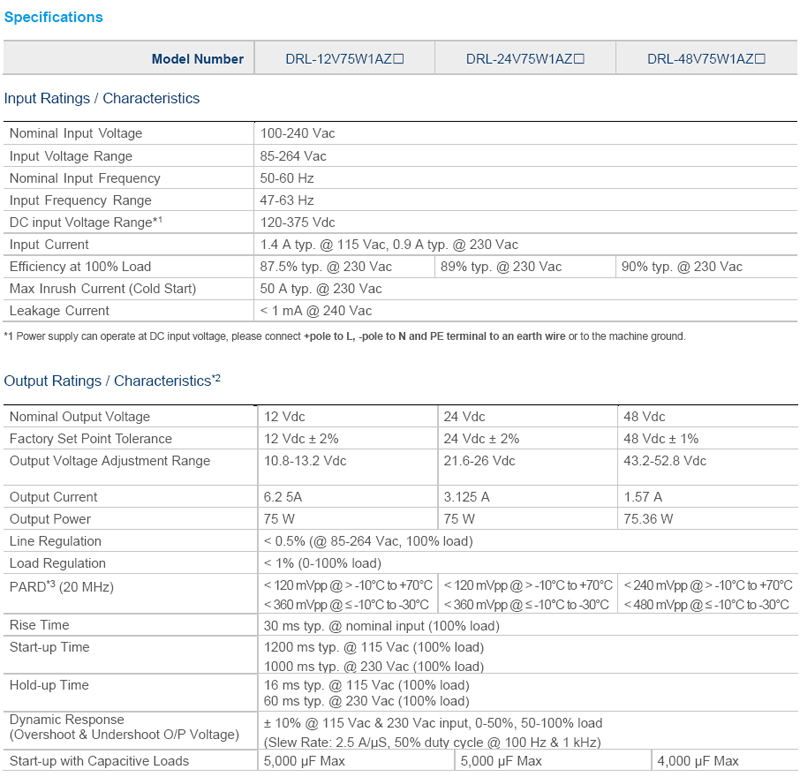Click the 87.5% typ. efficiency cell
800x777 pixels.
point(326,267)
